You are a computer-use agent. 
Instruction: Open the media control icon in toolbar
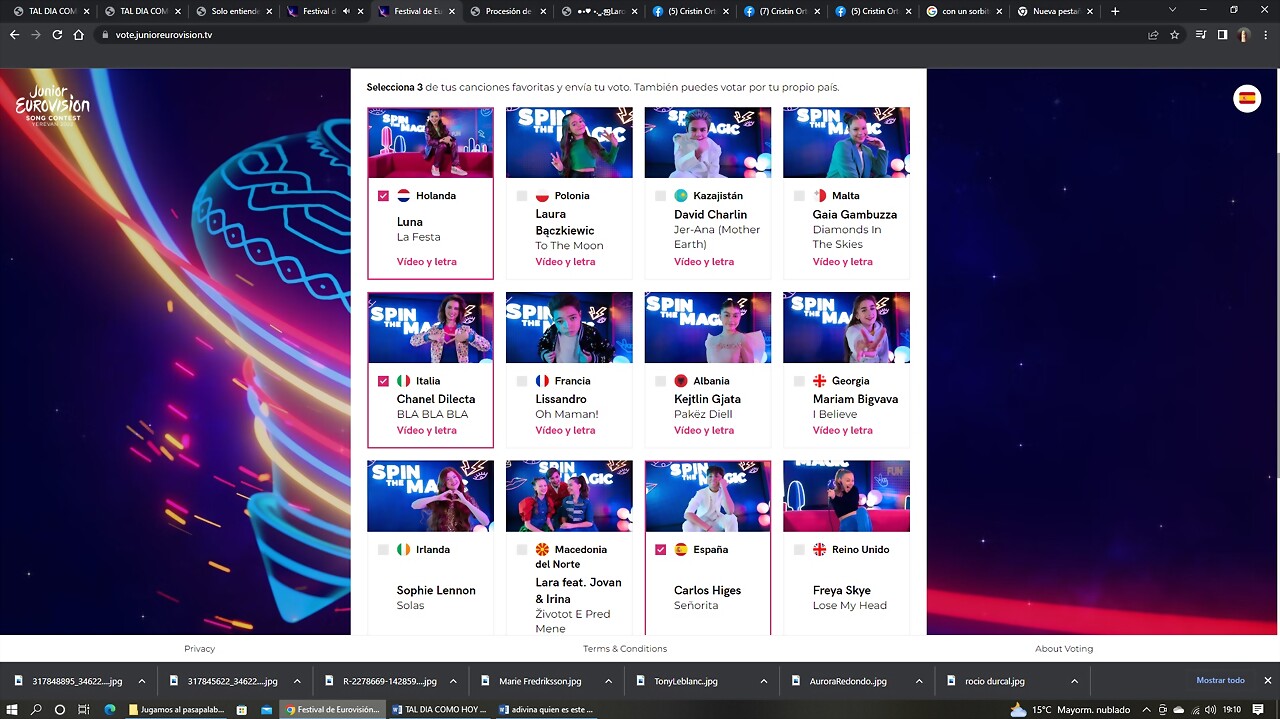1201,34
